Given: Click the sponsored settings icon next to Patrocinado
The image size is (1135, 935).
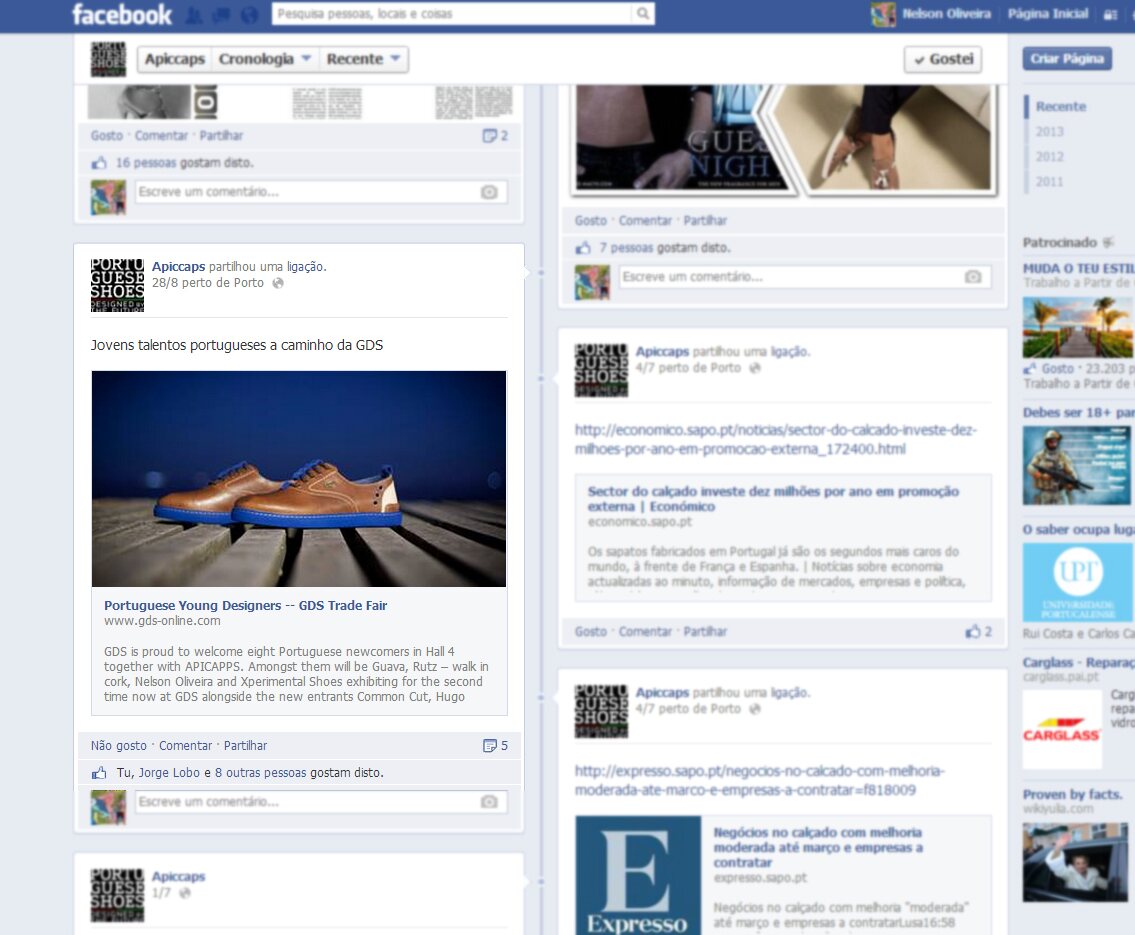Looking at the screenshot, I should [1107, 242].
